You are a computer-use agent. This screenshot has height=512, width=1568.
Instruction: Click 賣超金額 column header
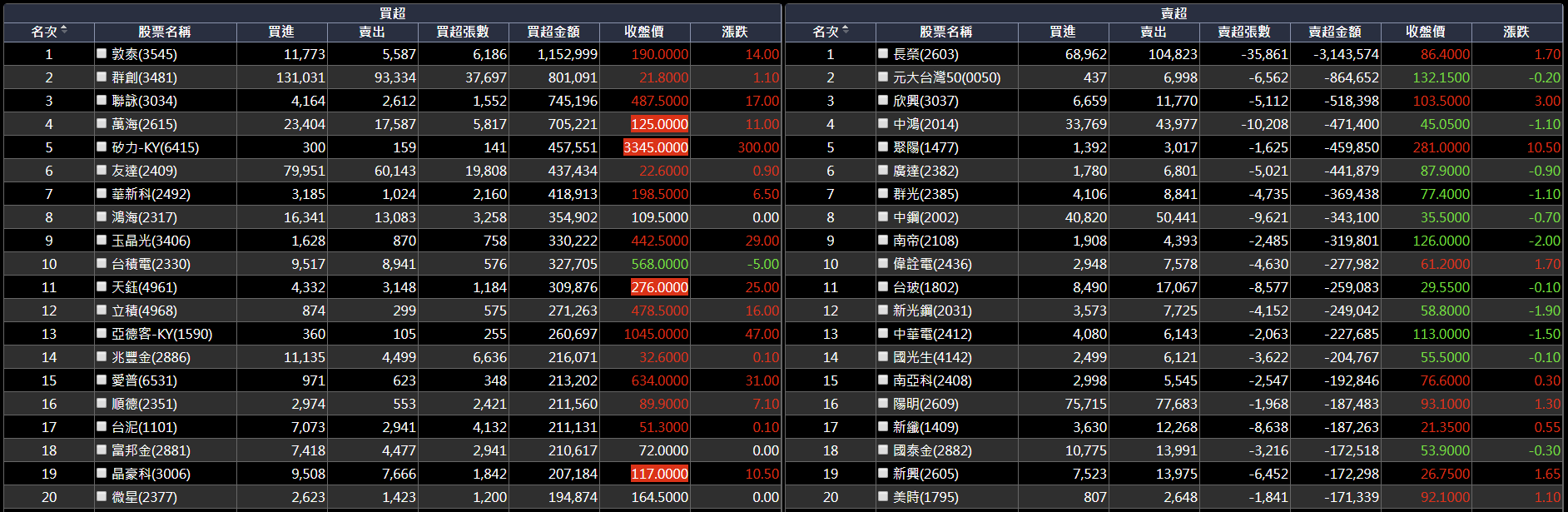[1335, 32]
